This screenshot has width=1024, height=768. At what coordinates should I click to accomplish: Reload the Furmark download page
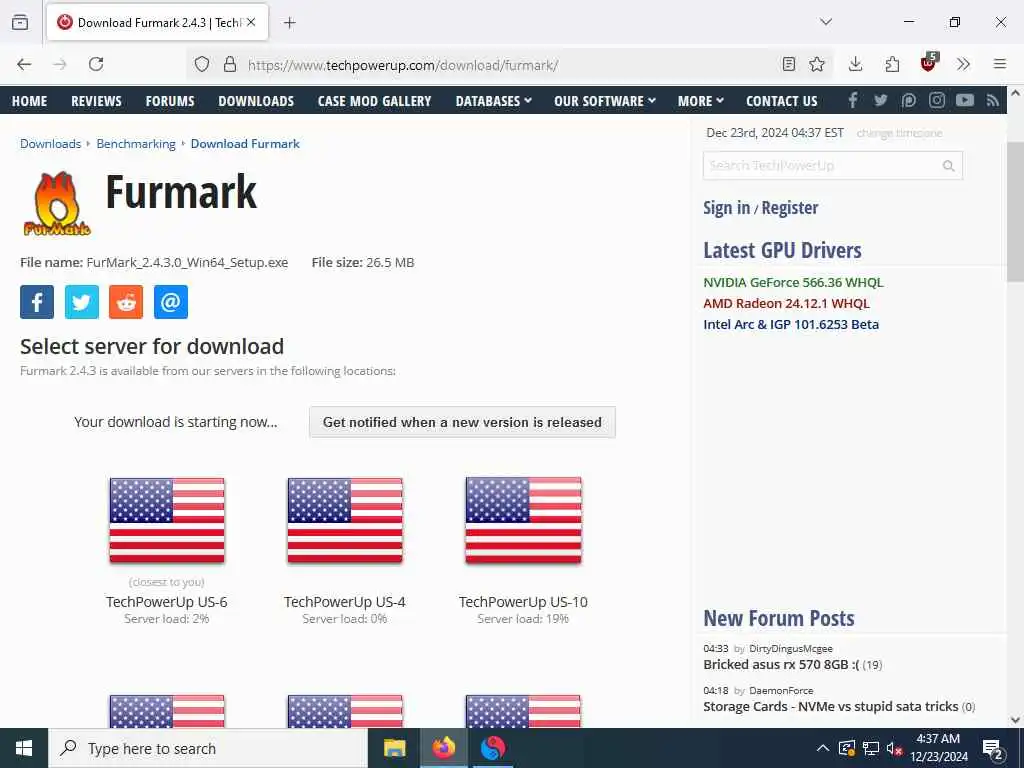pyautogui.click(x=96, y=64)
